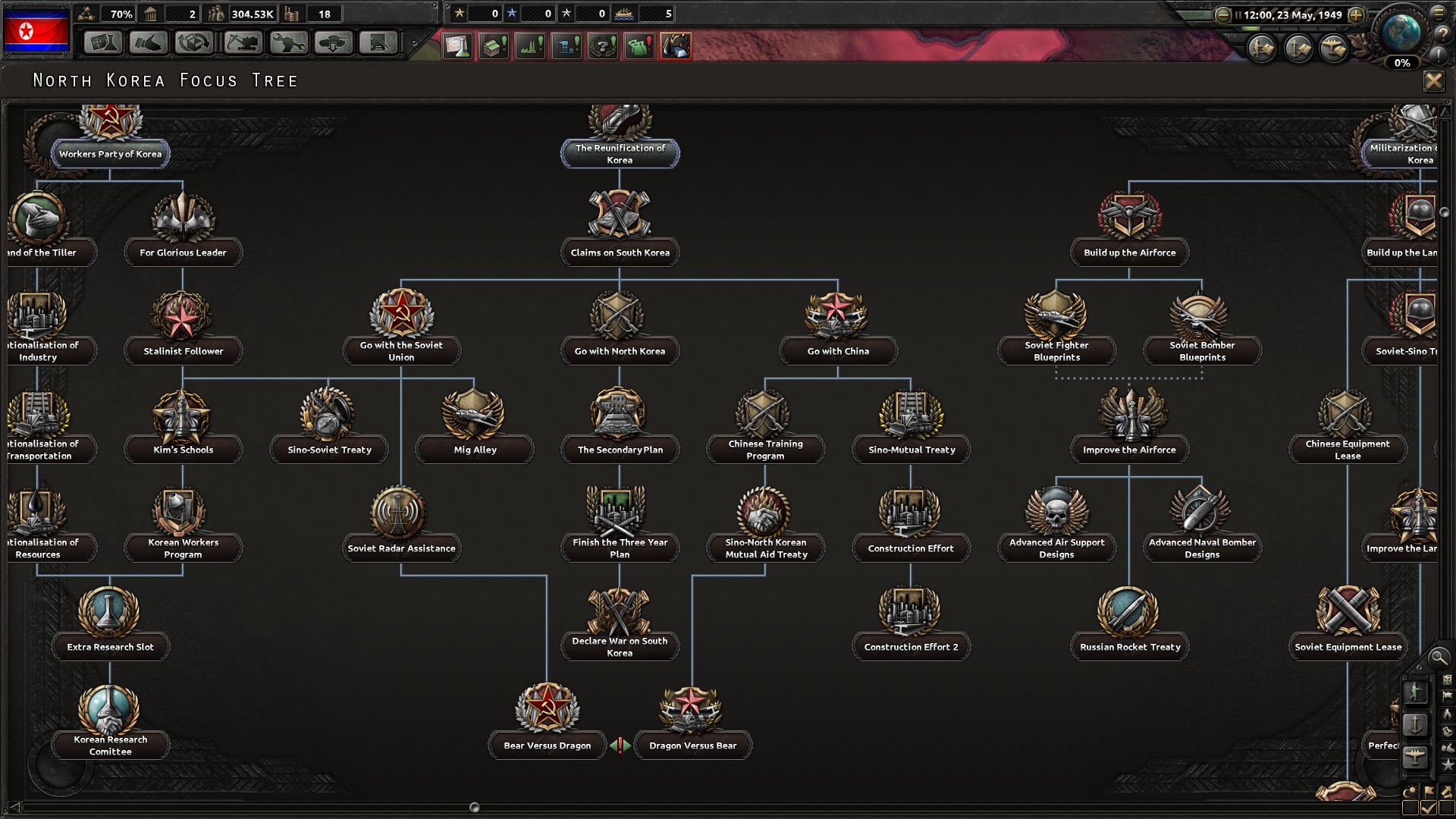Select the Declare War on South Korea focus
The height and width of the screenshot is (819, 1456).
620,646
